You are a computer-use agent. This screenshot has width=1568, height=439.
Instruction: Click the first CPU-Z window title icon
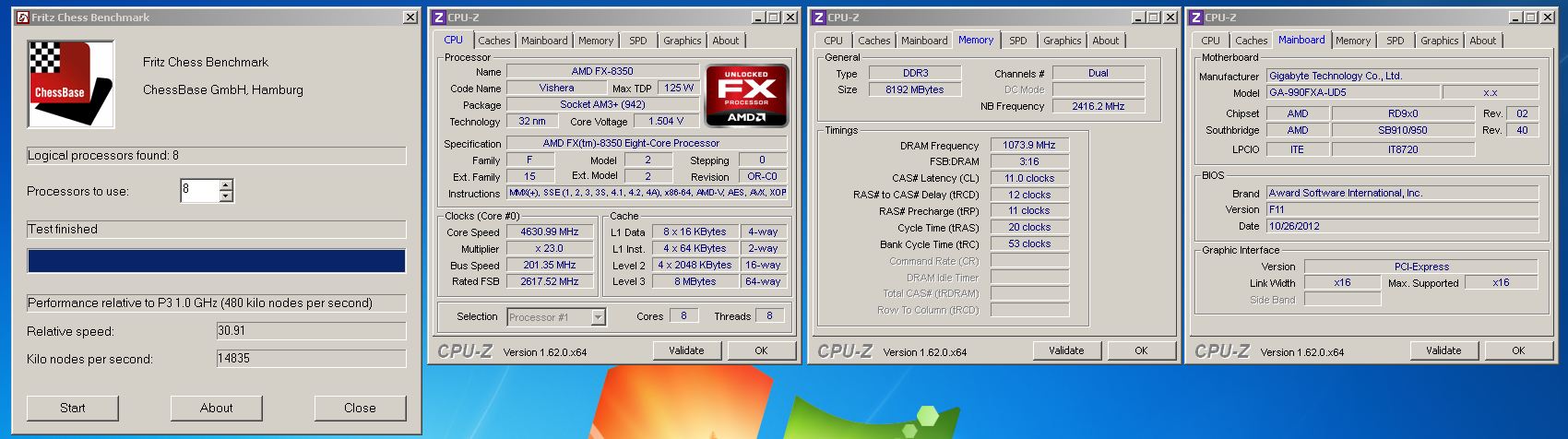(439, 18)
